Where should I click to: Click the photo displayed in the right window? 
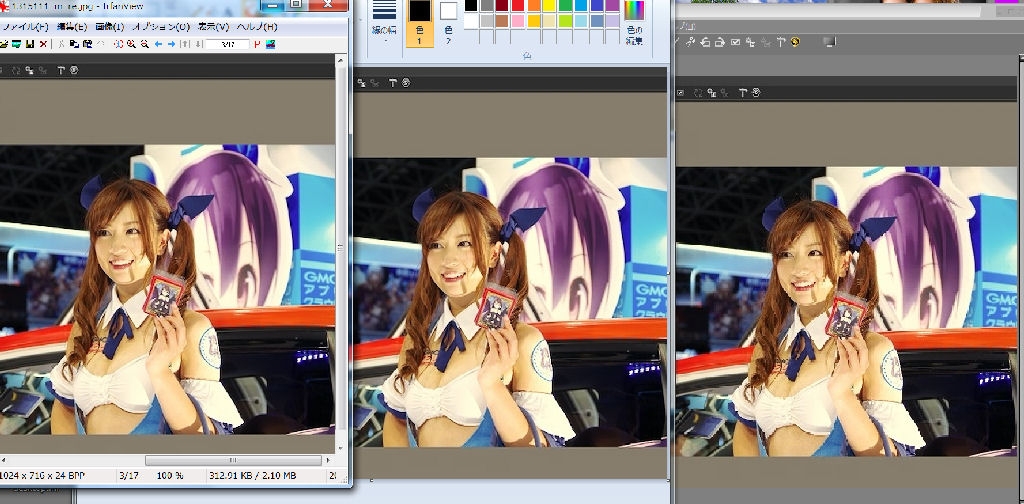(x=846, y=311)
